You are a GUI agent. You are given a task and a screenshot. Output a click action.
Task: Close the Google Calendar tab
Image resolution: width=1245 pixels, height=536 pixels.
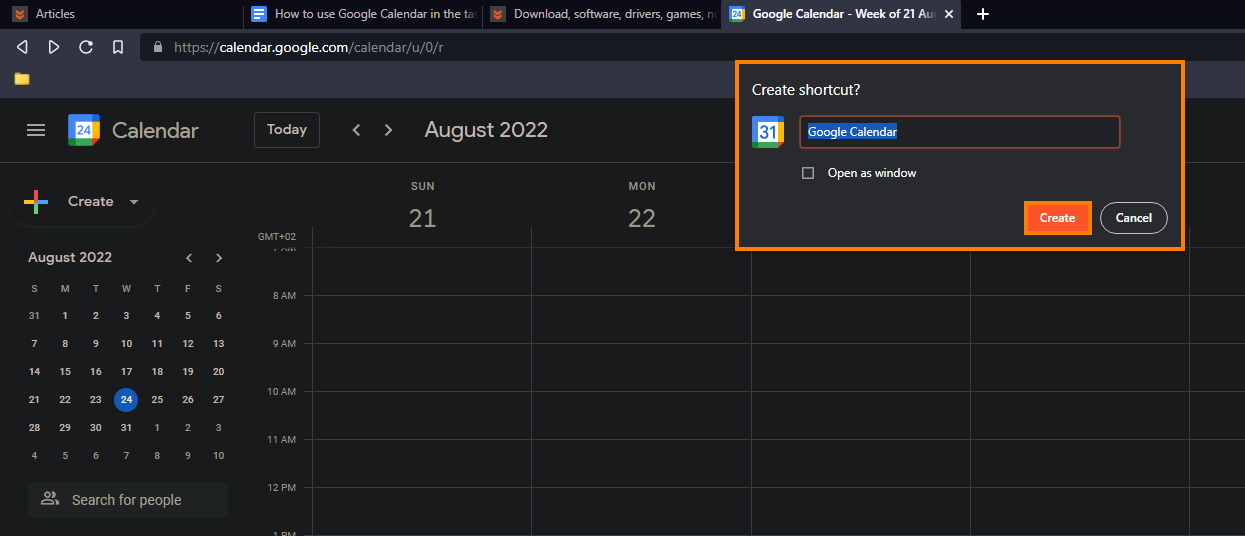click(x=949, y=14)
